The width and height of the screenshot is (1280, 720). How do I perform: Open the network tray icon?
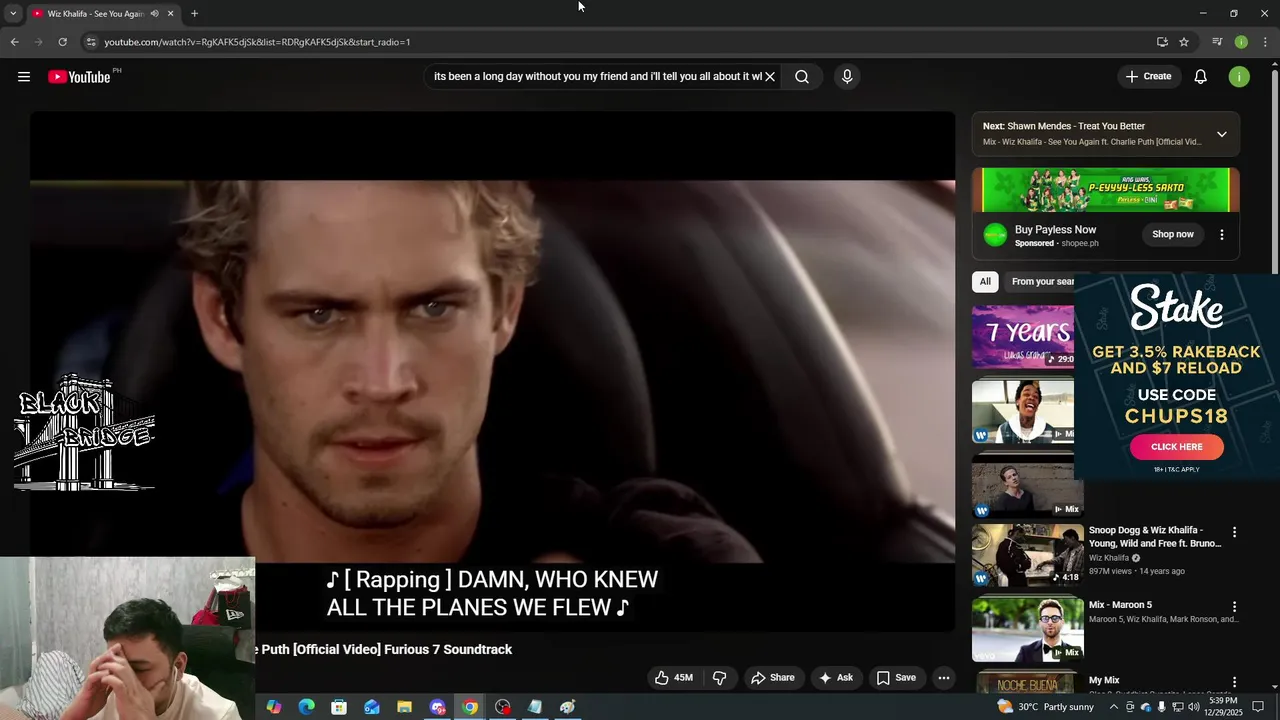click(1177, 707)
